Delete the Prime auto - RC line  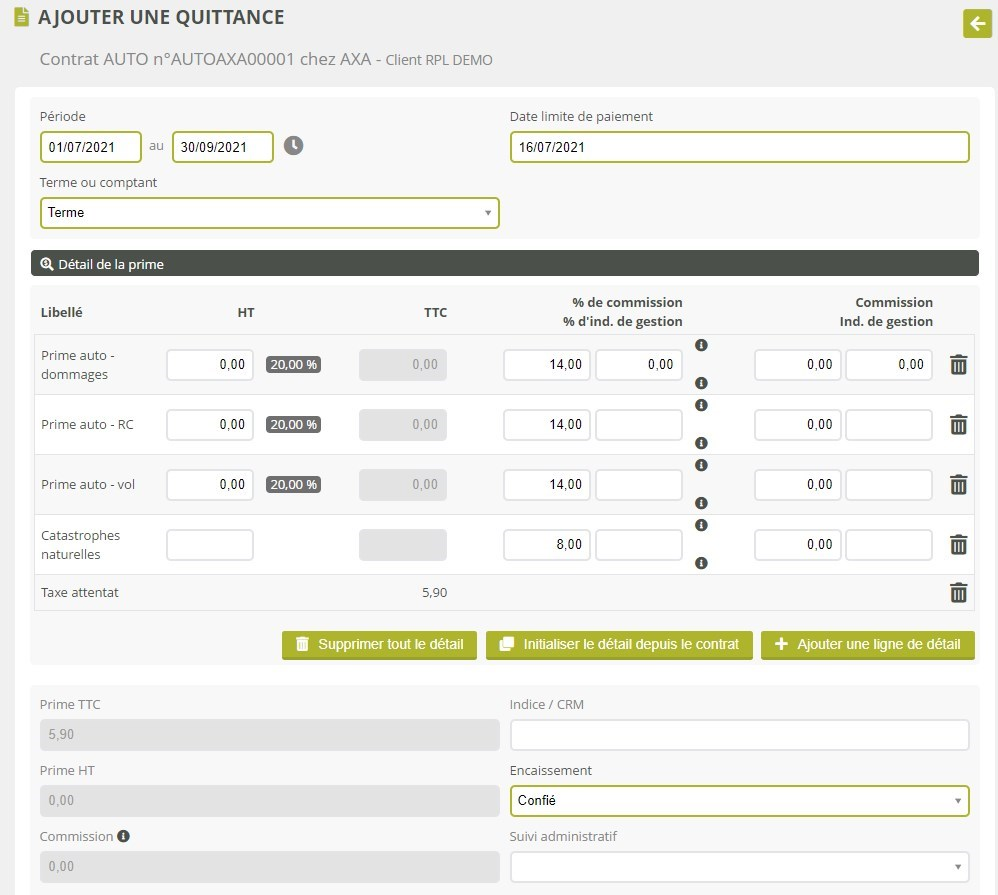click(958, 425)
